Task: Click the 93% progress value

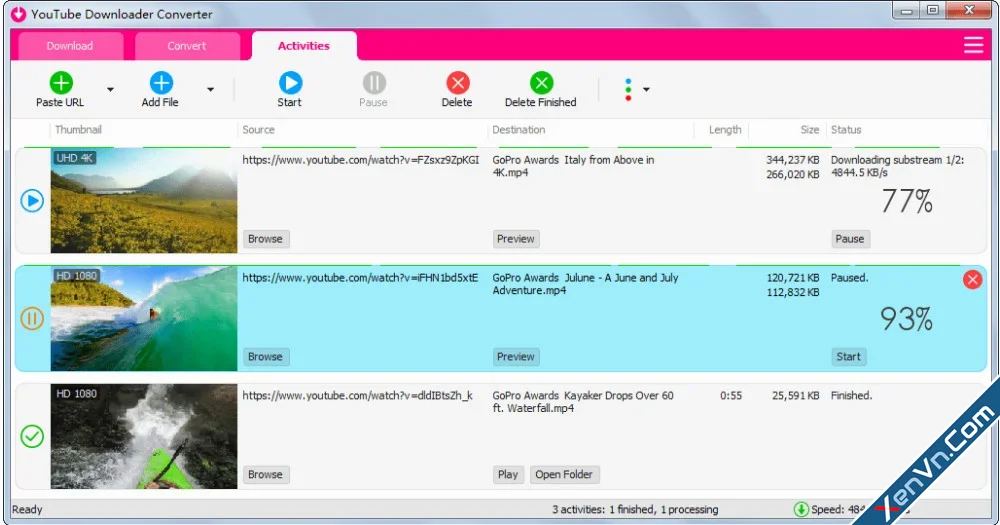Action: coord(907,319)
